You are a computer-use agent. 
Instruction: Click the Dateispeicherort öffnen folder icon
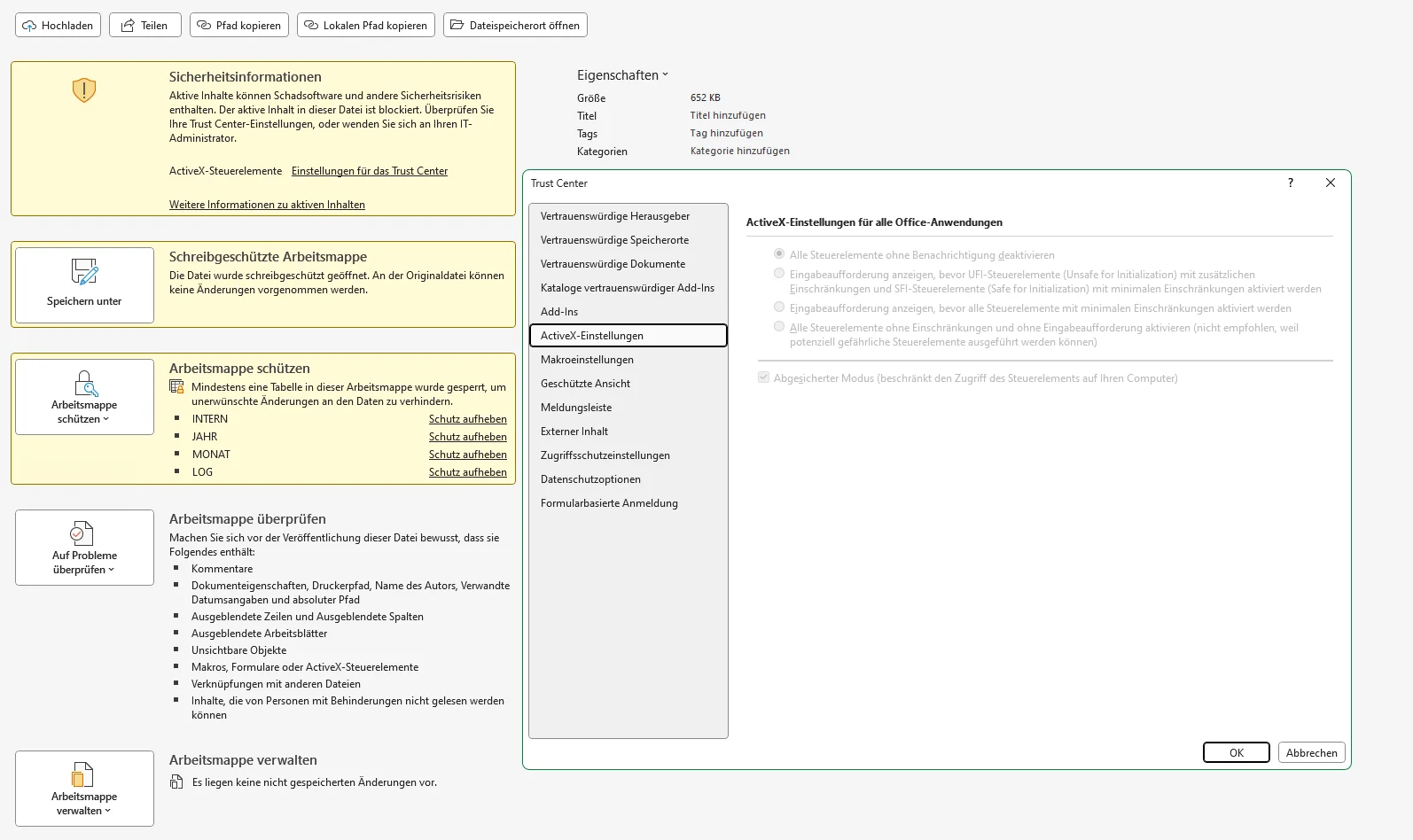pyautogui.click(x=457, y=25)
